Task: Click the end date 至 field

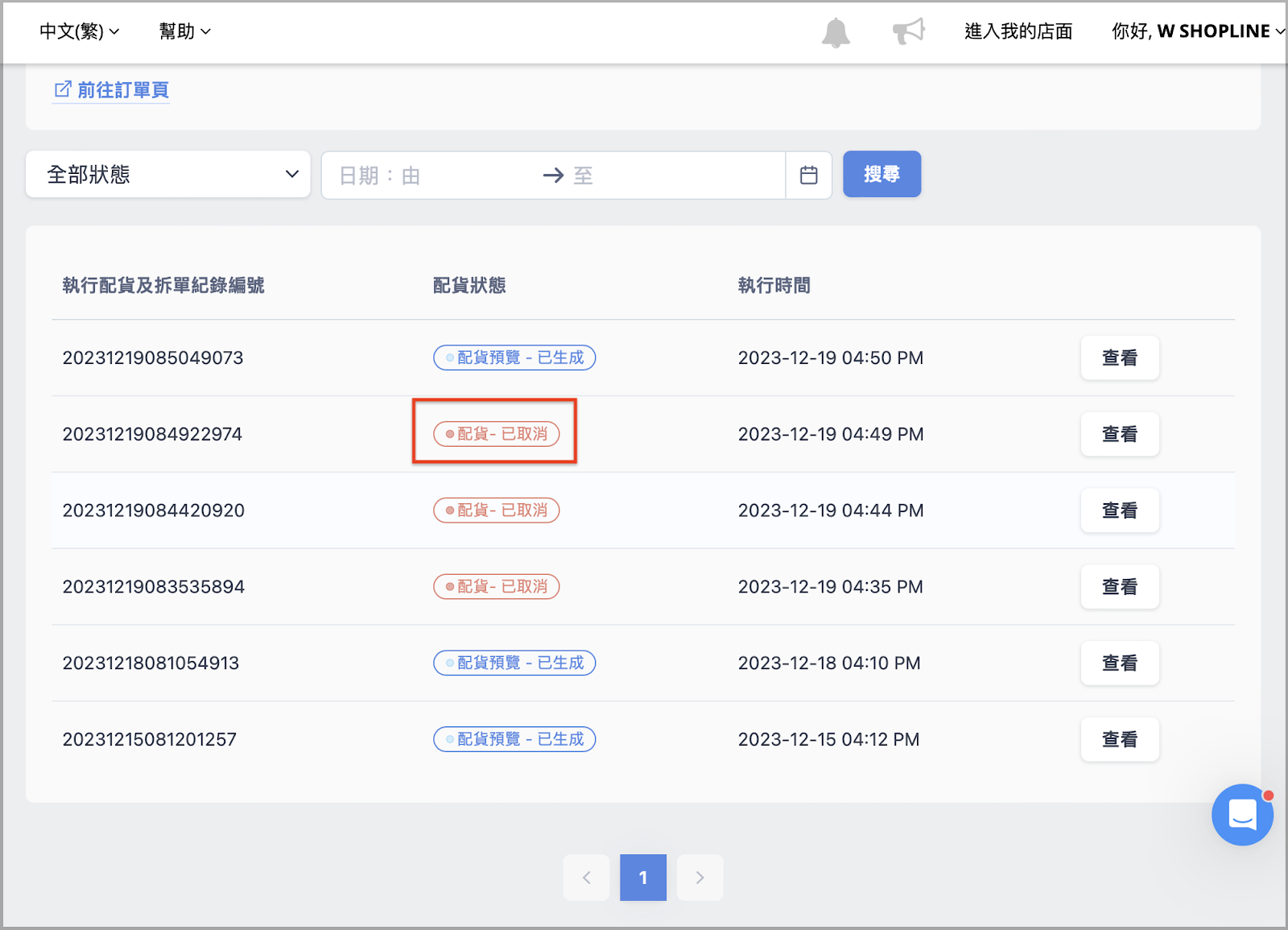Action: 672,176
